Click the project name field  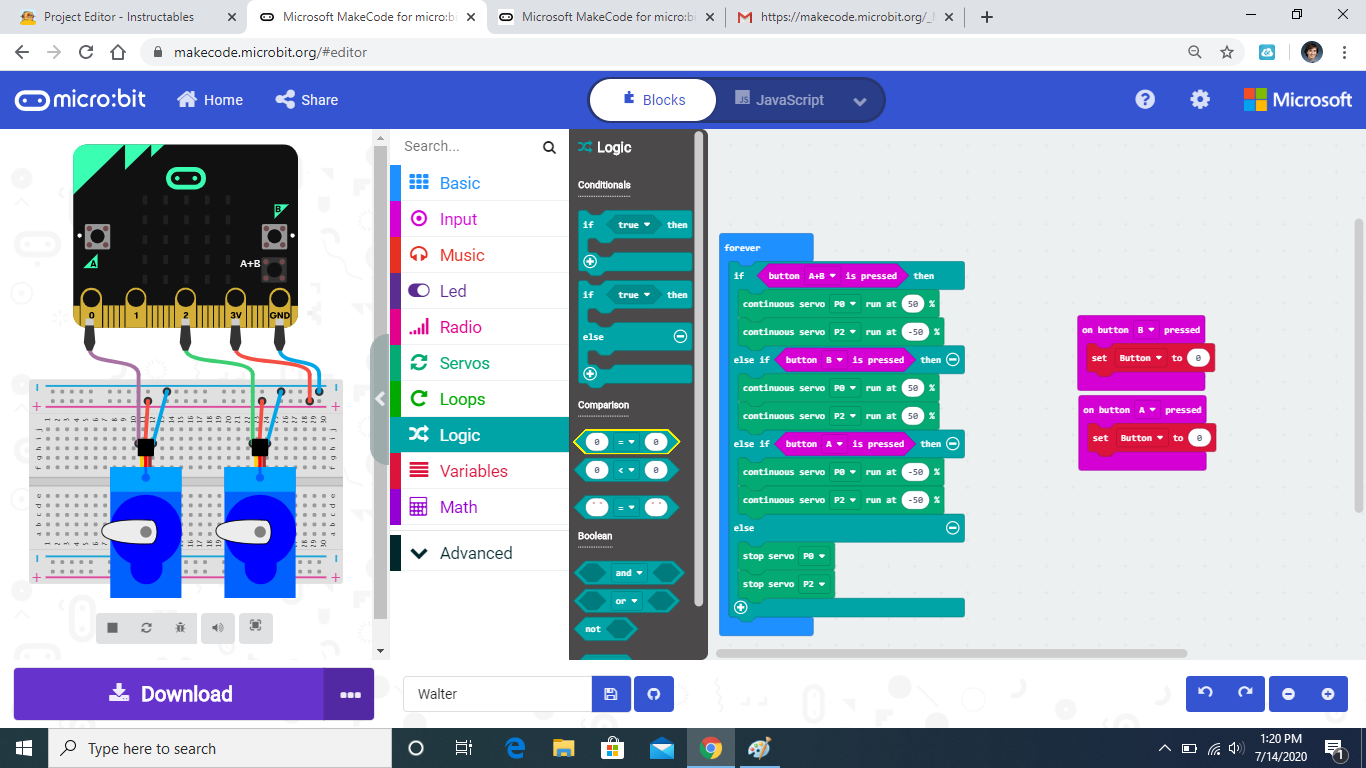[497, 694]
